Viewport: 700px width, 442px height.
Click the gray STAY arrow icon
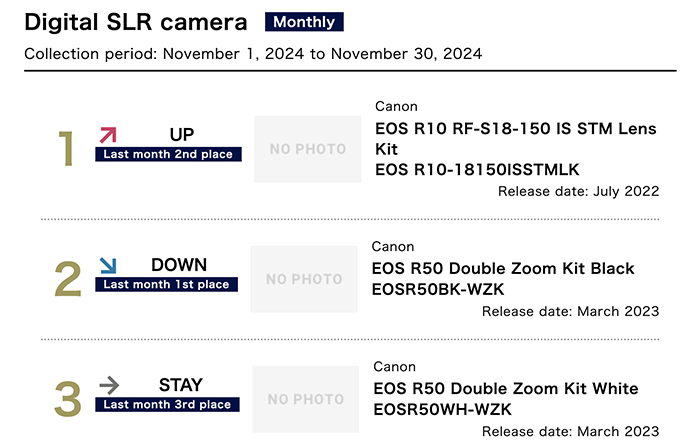point(109,385)
